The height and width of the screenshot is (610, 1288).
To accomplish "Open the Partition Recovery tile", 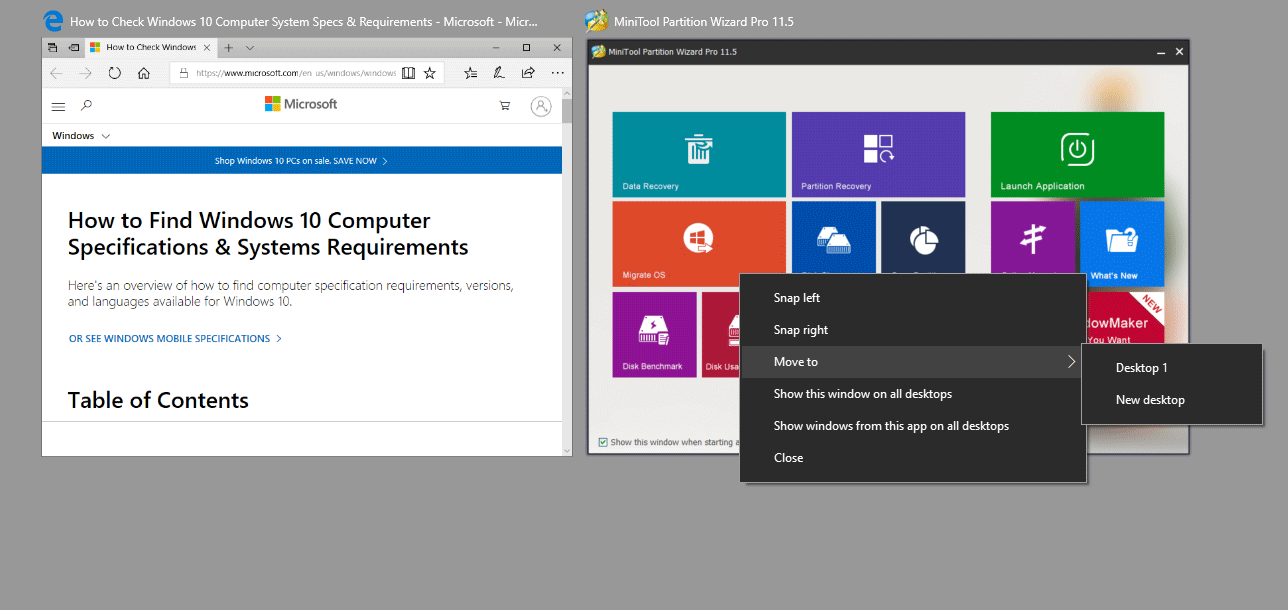I will [x=878, y=154].
